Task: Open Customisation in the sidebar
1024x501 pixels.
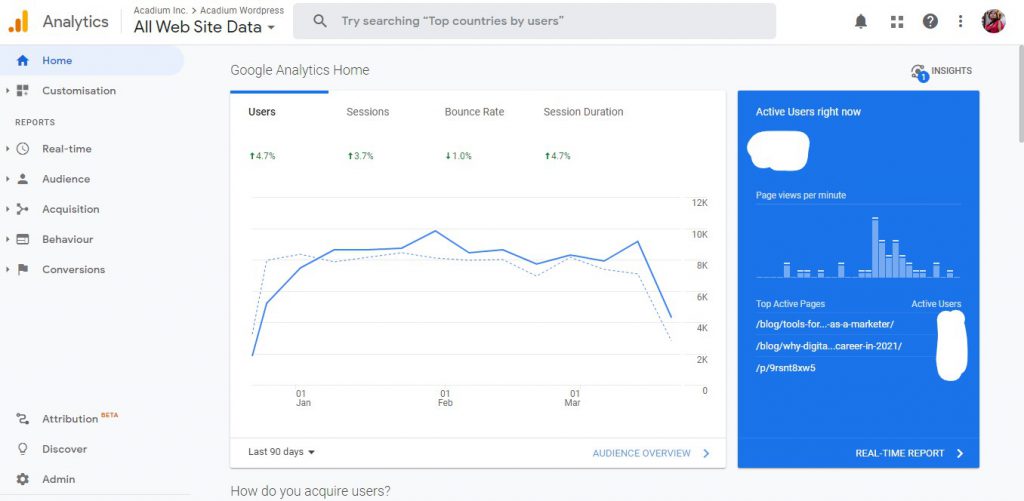Action: pyautogui.click(x=79, y=91)
